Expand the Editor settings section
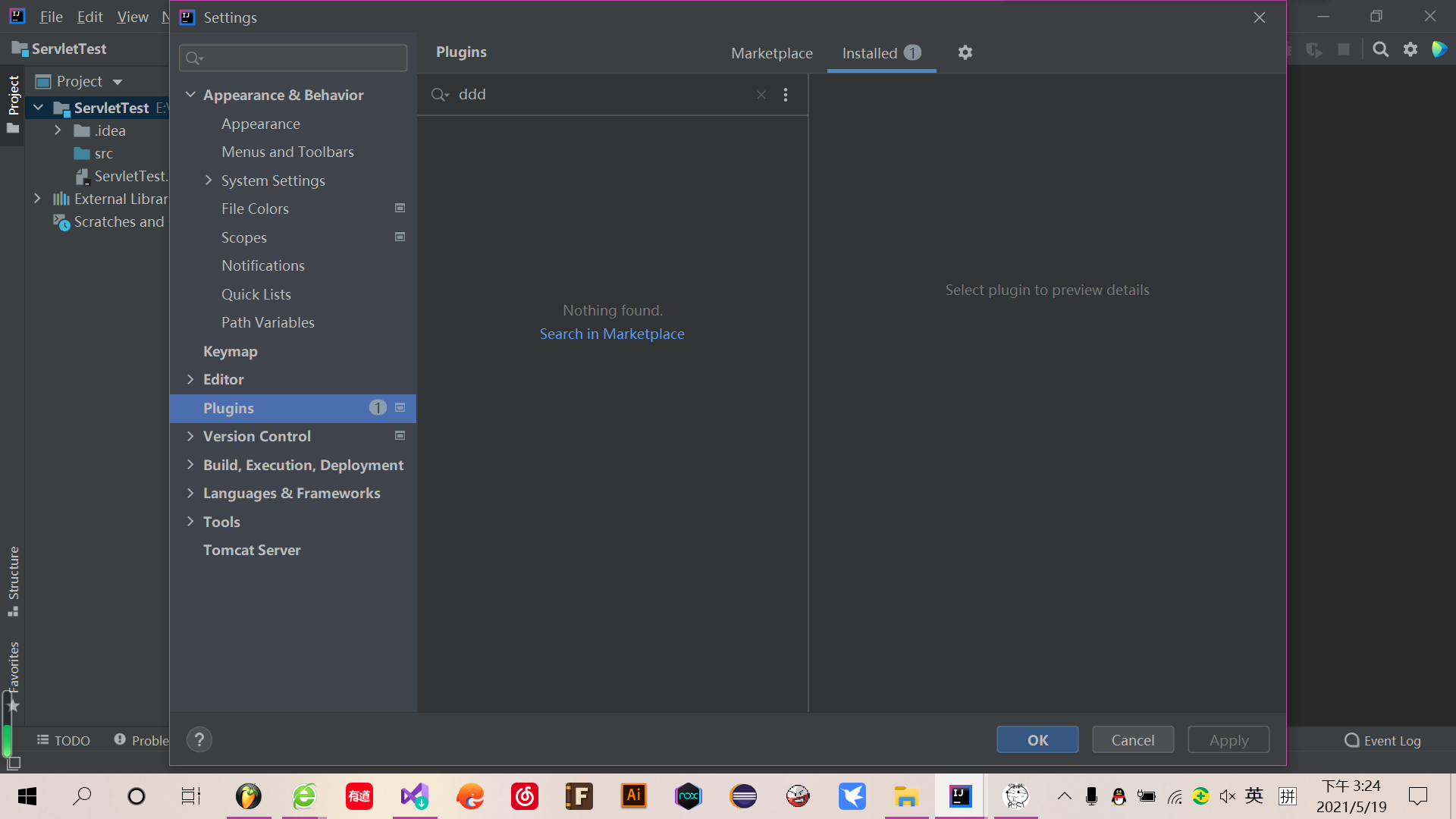 click(x=190, y=379)
